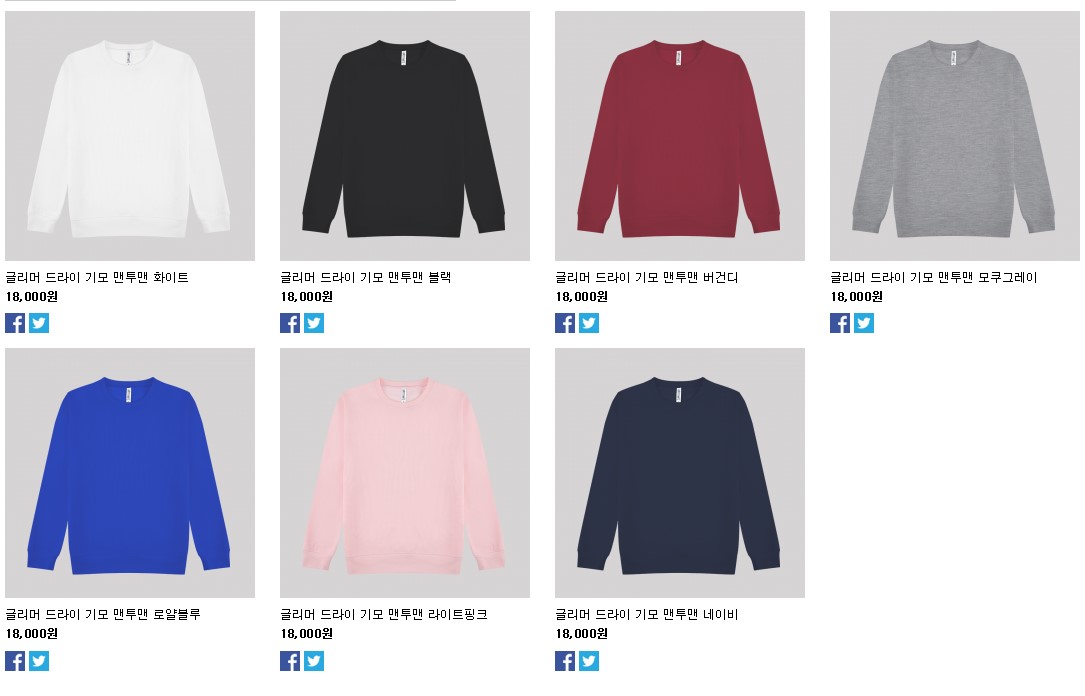The width and height of the screenshot is (1085, 696).
Task: Share black sweatshirt on Facebook
Action: point(290,323)
